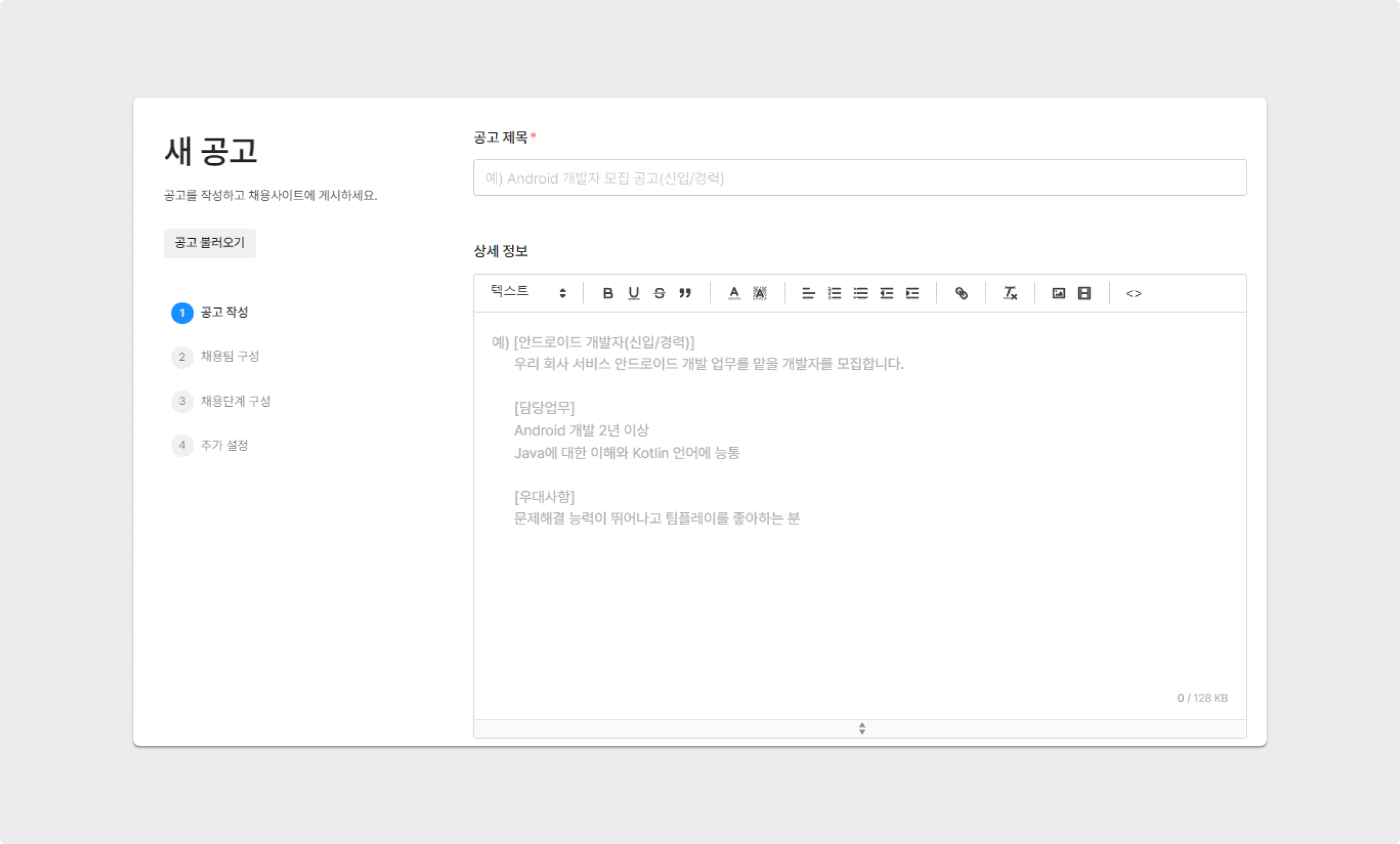Viewport: 1400px width, 844px height.
Task: Go to step 4 추가 설정
Action: click(x=224, y=446)
